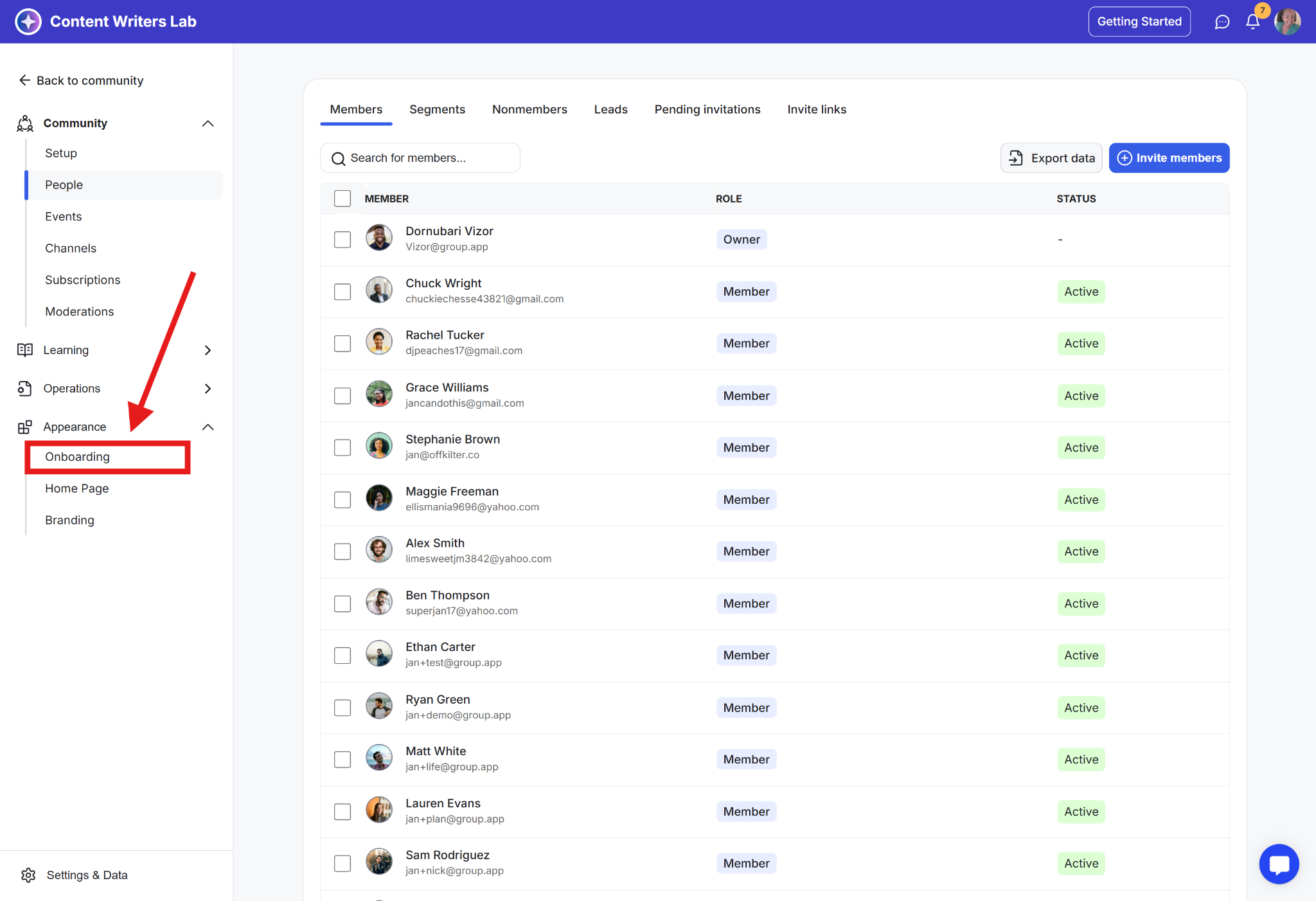Toggle the select-all members checkbox
The height and width of the screenshot is (901, 1316).
pos(342,199)
